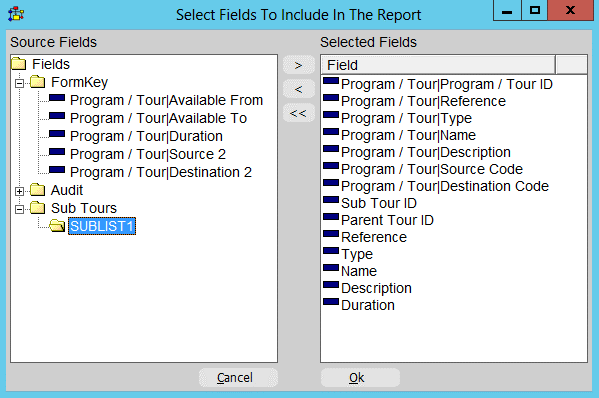Viewport: 599px width, 398px height.
Task: Click field icon beside Available From
Action: click(x=57, y=98)
